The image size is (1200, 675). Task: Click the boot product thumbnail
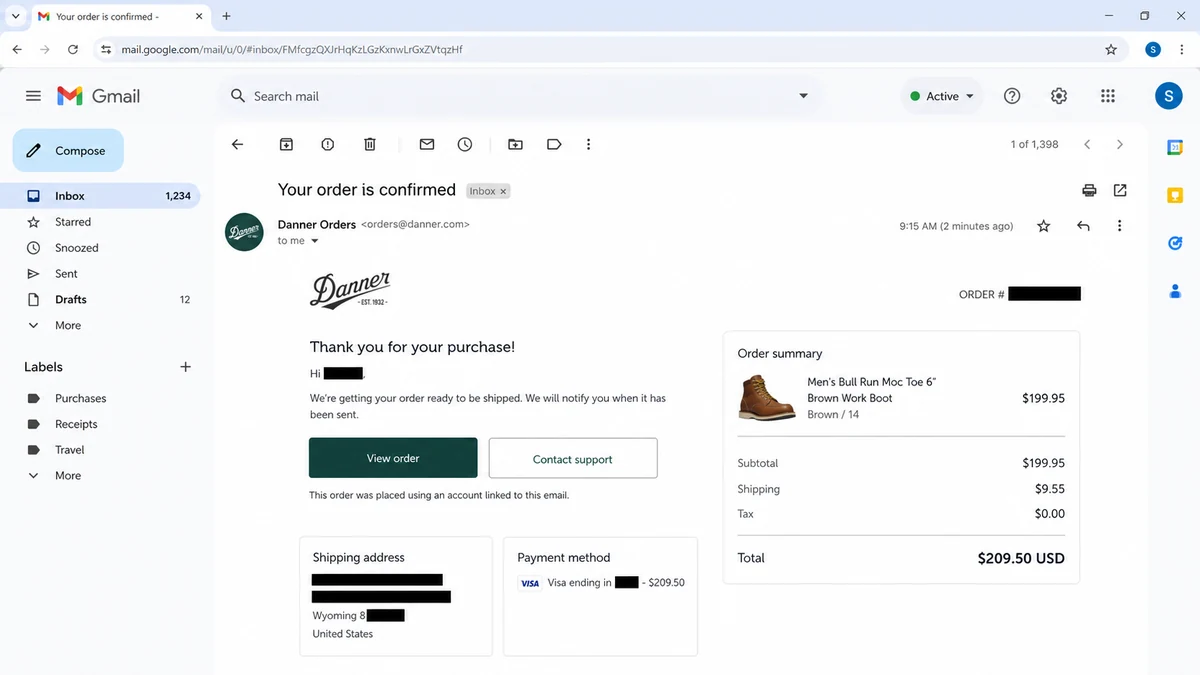(767, 397)
